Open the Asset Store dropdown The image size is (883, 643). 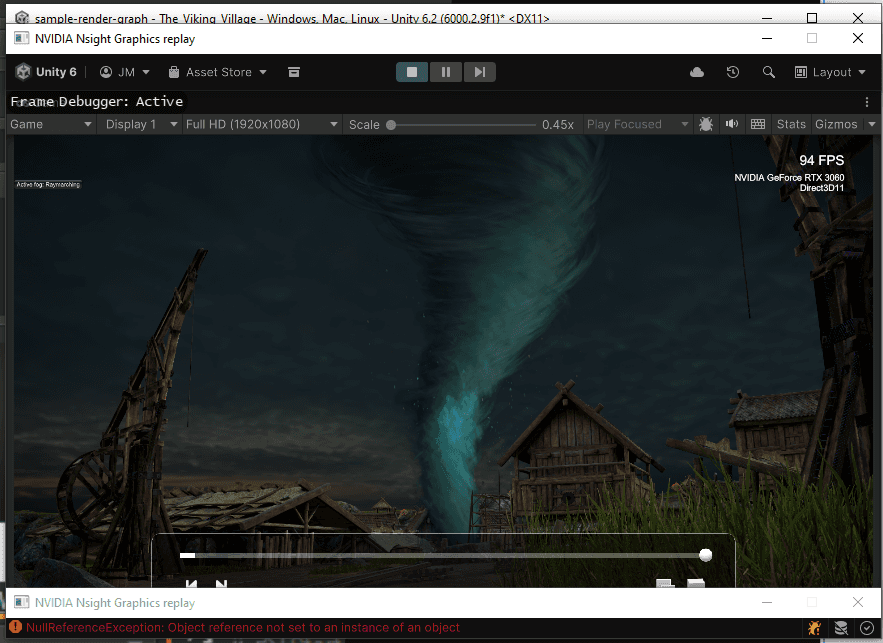(x=217, y=72)
